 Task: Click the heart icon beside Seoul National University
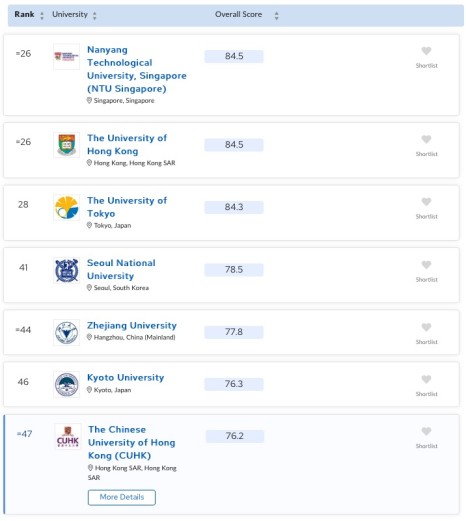click(426, 265)
